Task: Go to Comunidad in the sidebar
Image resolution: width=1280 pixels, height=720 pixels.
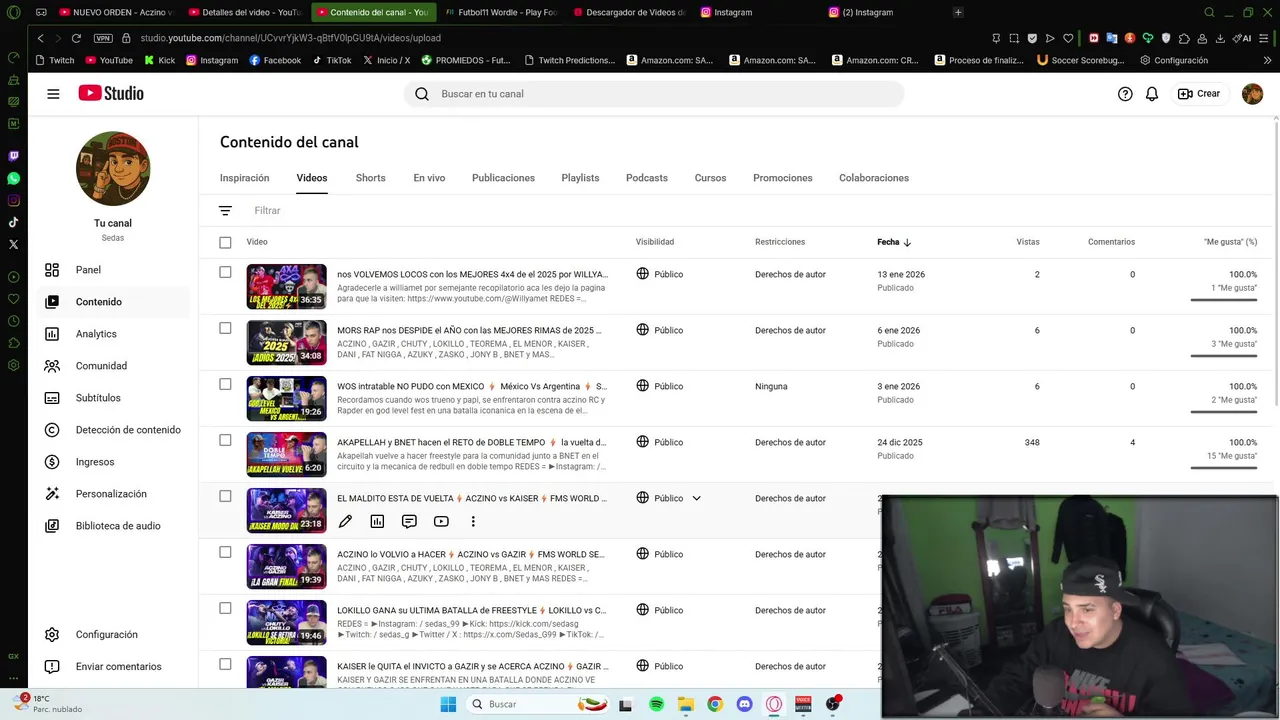Action: tap(113, 366)
